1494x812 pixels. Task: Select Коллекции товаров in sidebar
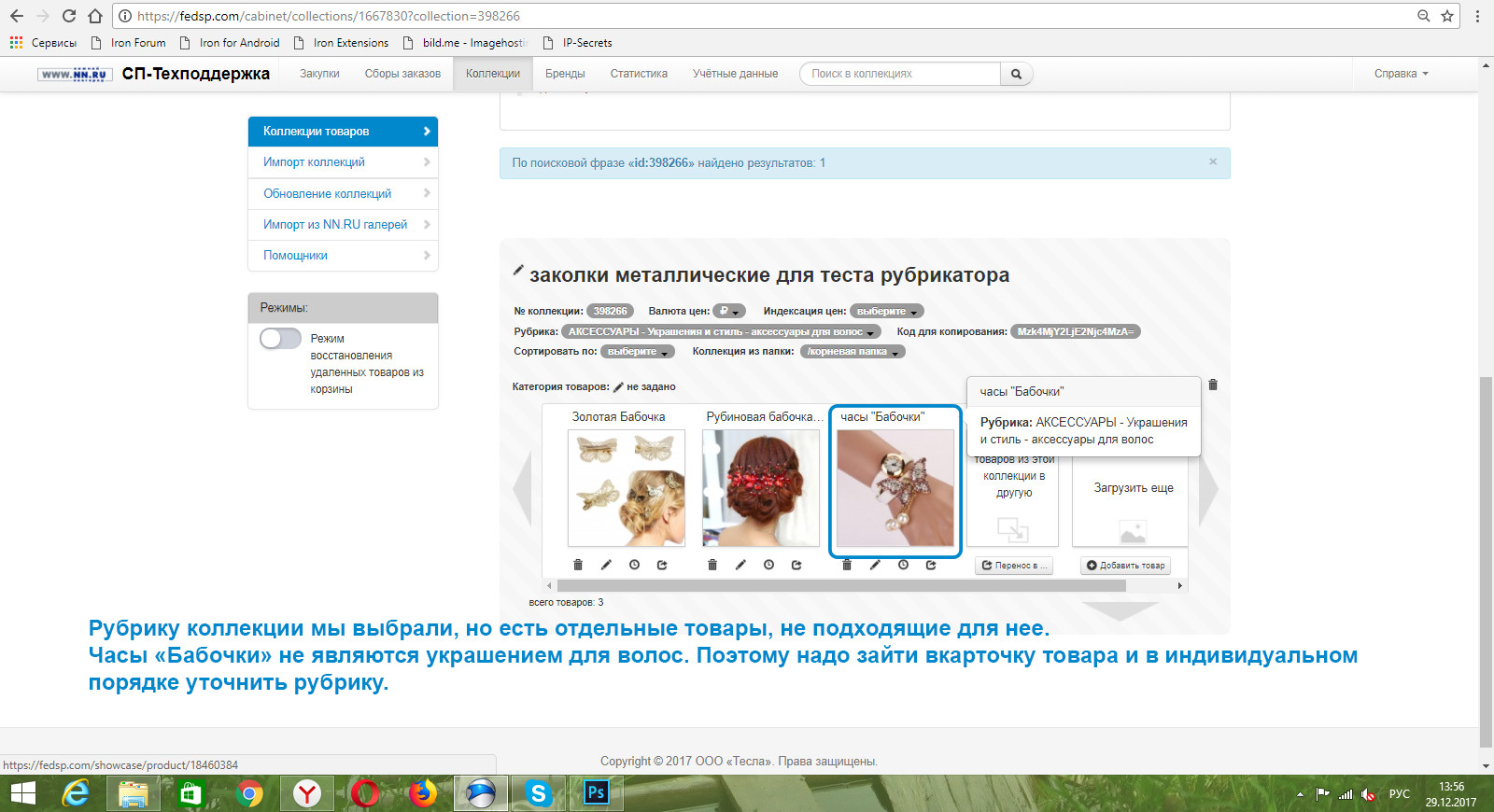343,132
